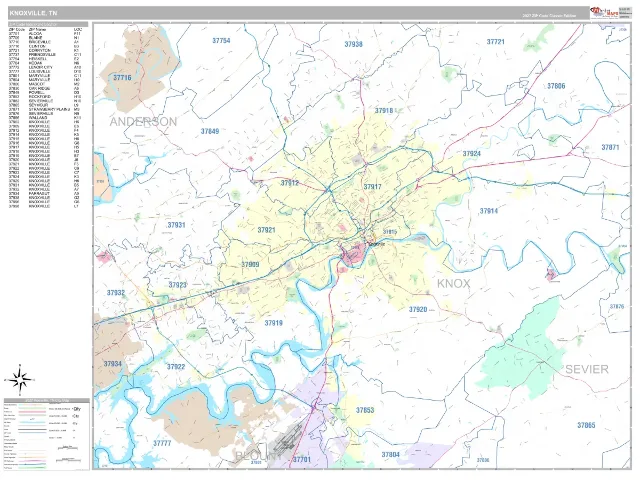Select ZIP label 37918 on the map
This screenshot has height=480, width=640.
[384, 111]
